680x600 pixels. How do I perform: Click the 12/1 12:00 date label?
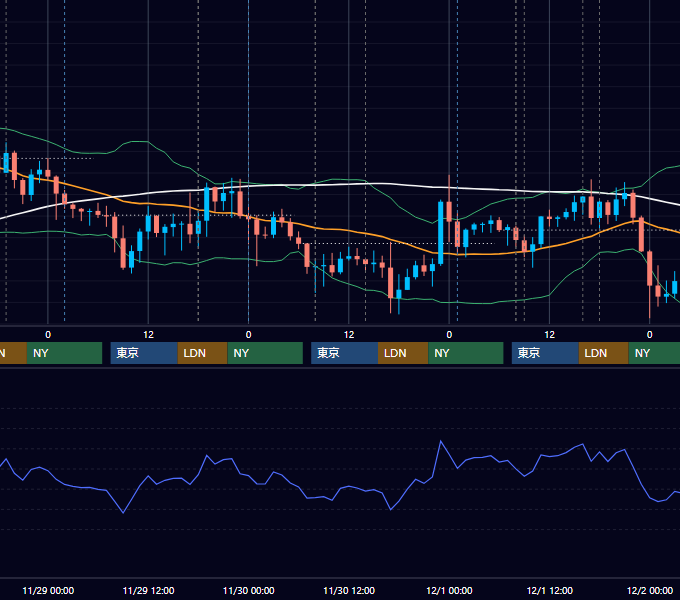click(x=549, y=590)
